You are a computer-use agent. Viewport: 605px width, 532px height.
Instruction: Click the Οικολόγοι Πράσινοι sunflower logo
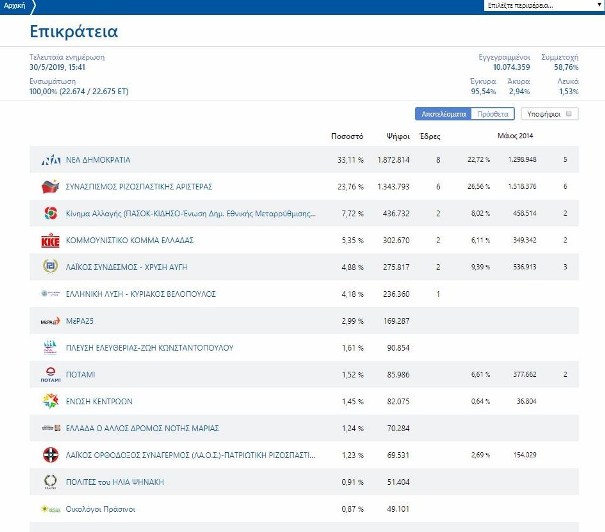click(x=51, y=509)
